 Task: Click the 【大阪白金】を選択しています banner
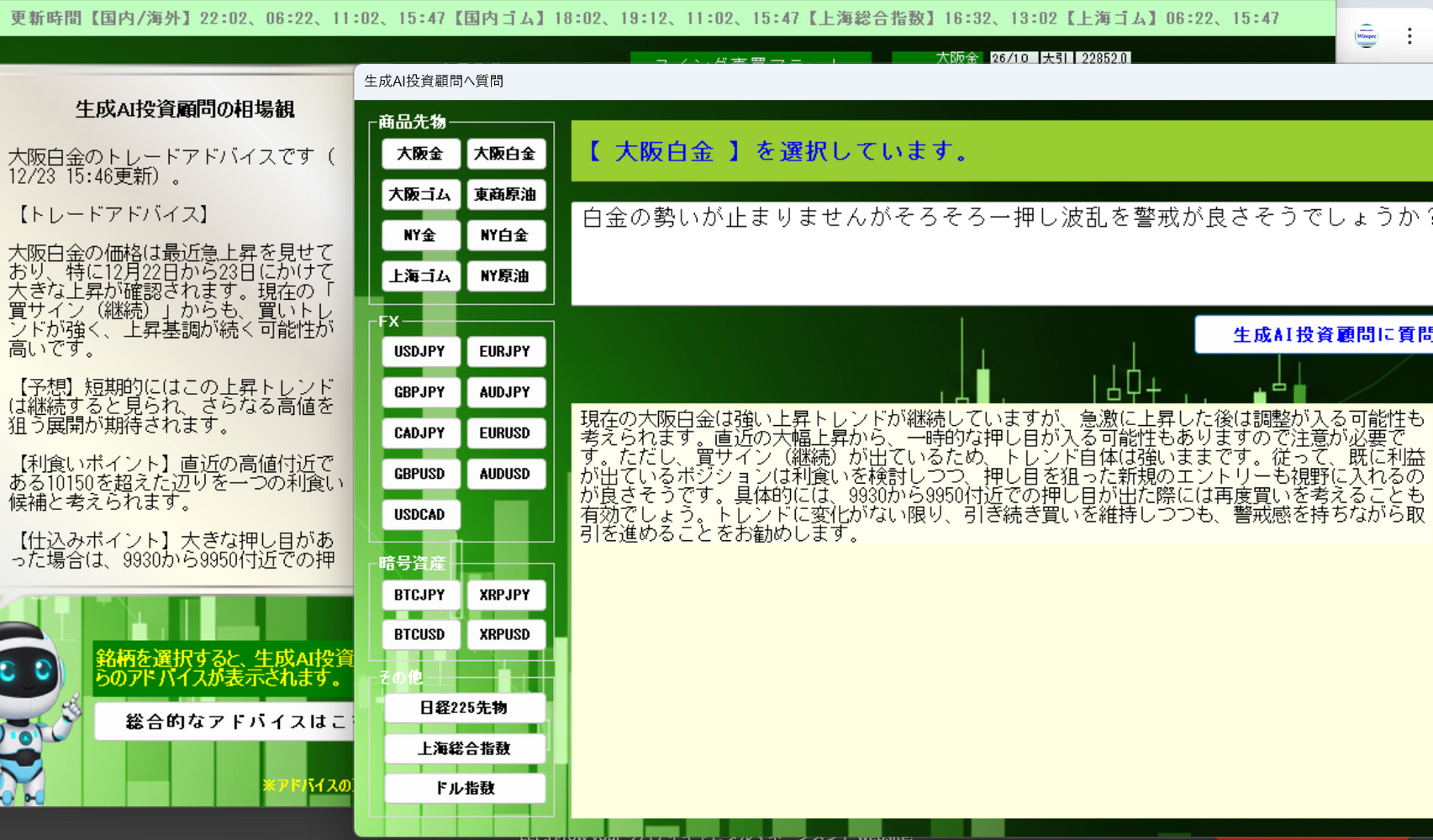pyautogui.click(x=1002, y=151)
